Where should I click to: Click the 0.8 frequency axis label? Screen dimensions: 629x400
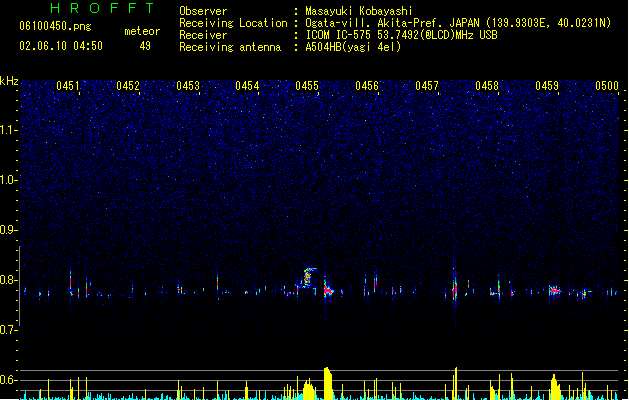tap(8, 280)
